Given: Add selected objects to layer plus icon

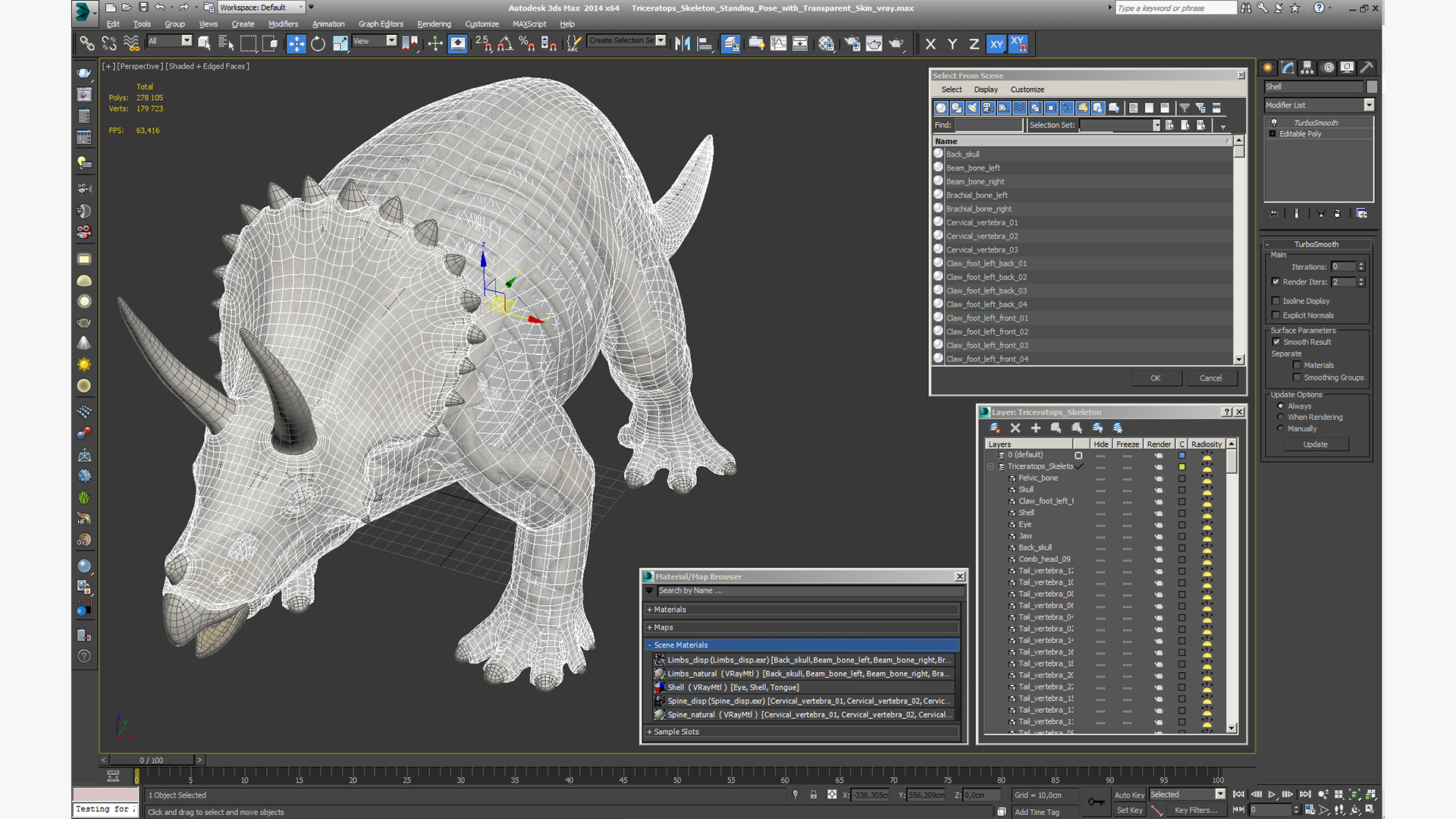Looking at the screenshot, I should 1035,428.
